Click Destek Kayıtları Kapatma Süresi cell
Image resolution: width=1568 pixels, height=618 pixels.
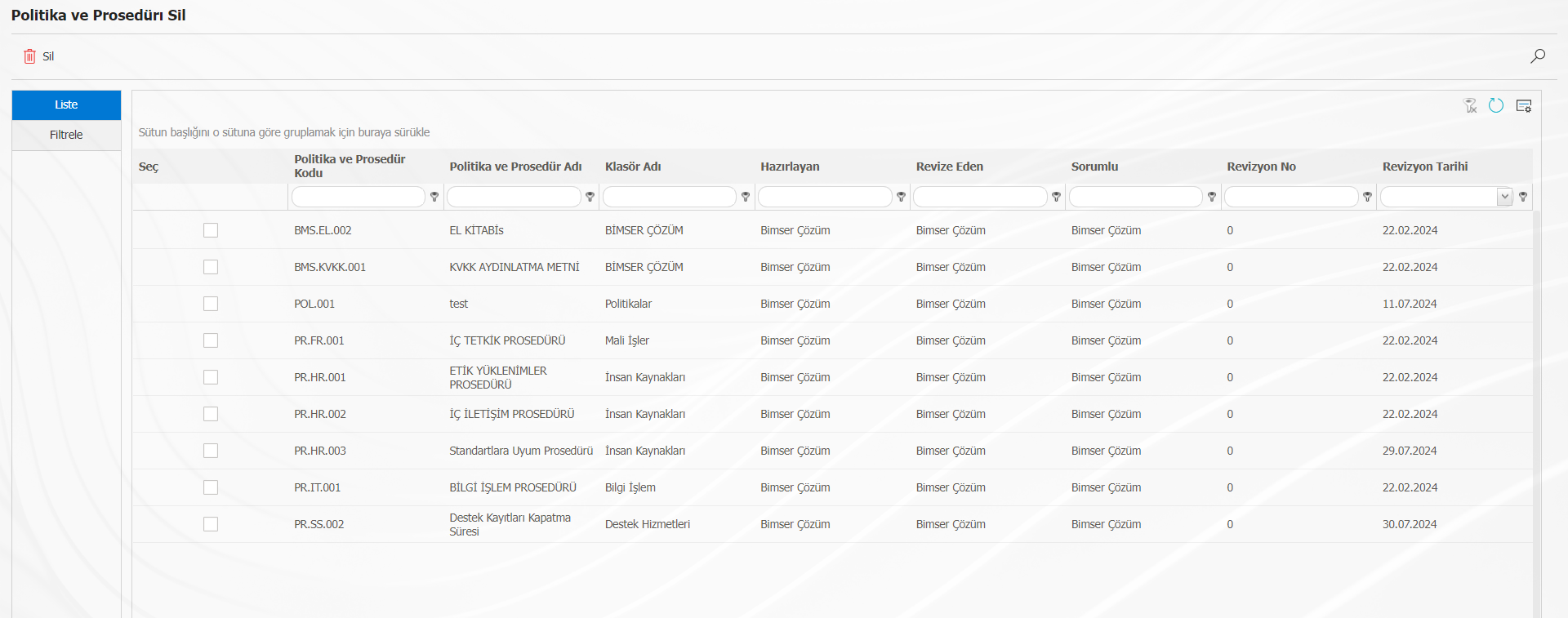click(510, 524)
